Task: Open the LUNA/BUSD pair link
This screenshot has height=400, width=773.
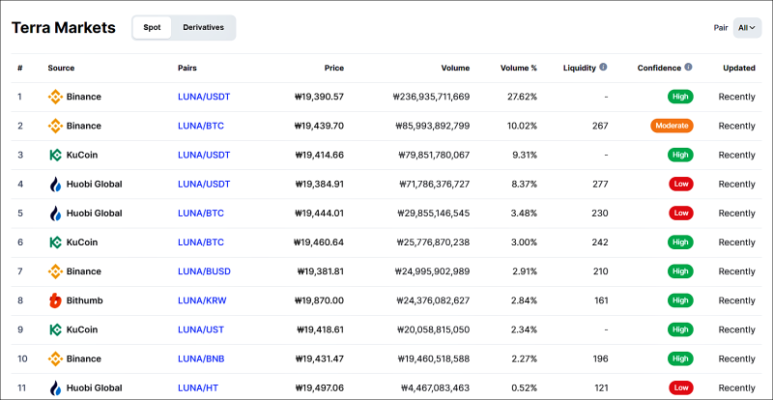Action: point(204,271)
